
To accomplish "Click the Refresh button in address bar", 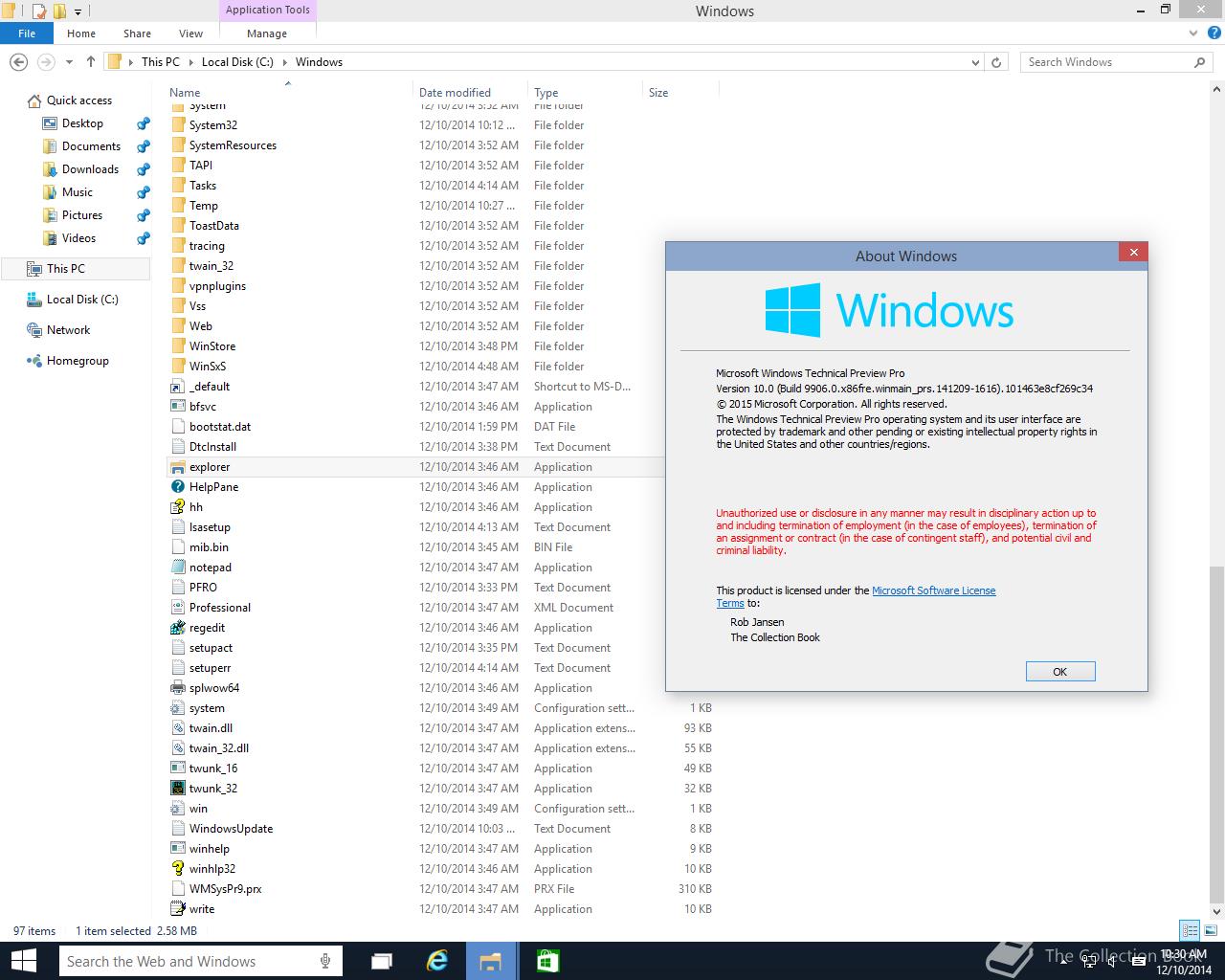I will 996,62.
